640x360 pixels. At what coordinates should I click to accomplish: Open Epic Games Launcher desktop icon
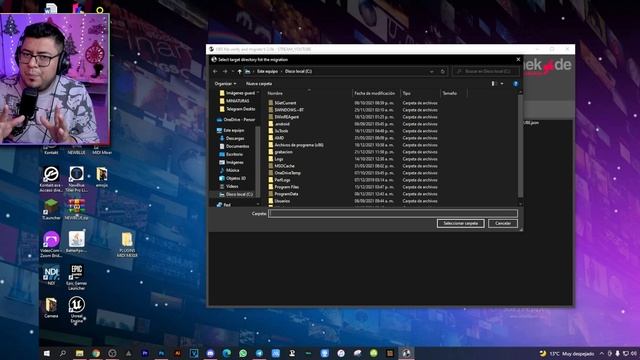tap(76, 278)
